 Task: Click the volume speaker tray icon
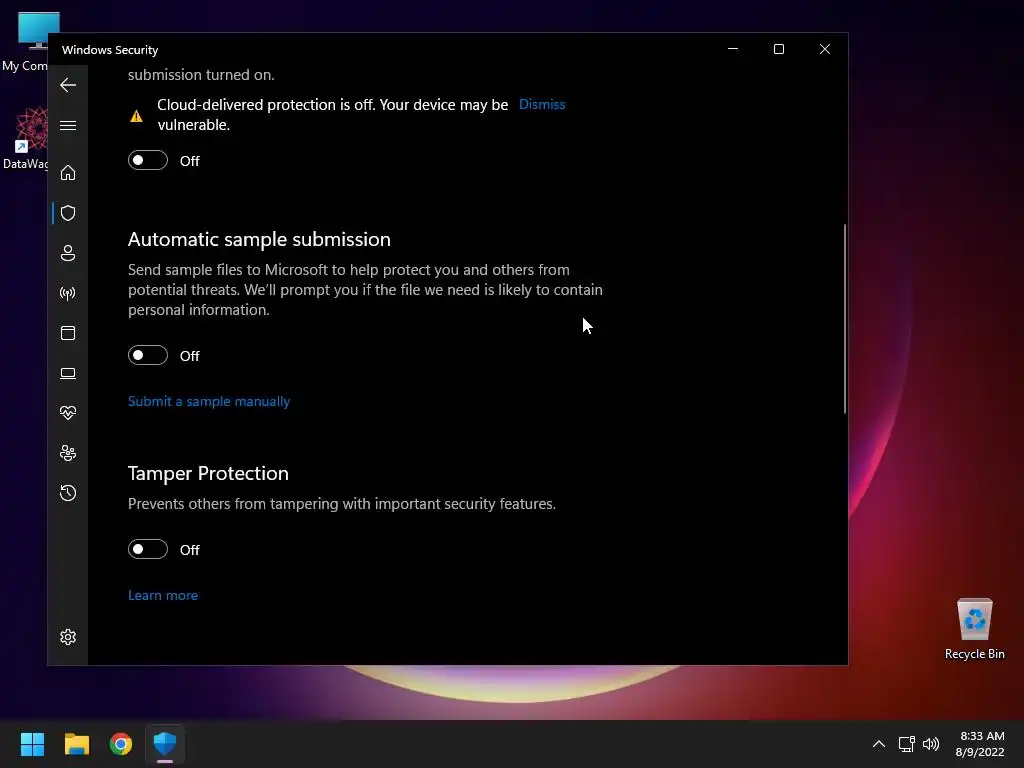pos(931,744)
